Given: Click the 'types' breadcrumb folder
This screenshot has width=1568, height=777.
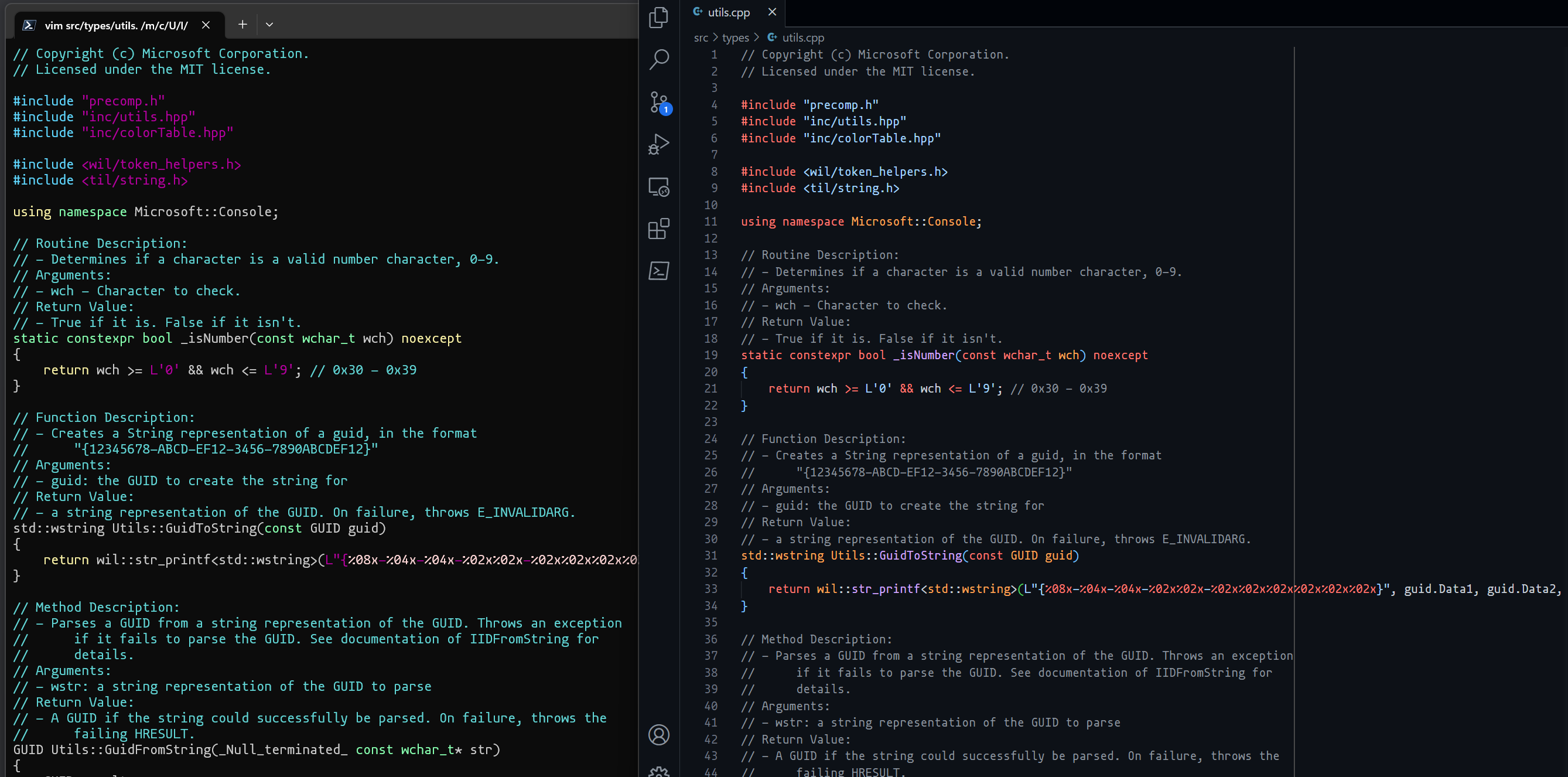Looking at the screenshot, I should (x=735, y=38).
